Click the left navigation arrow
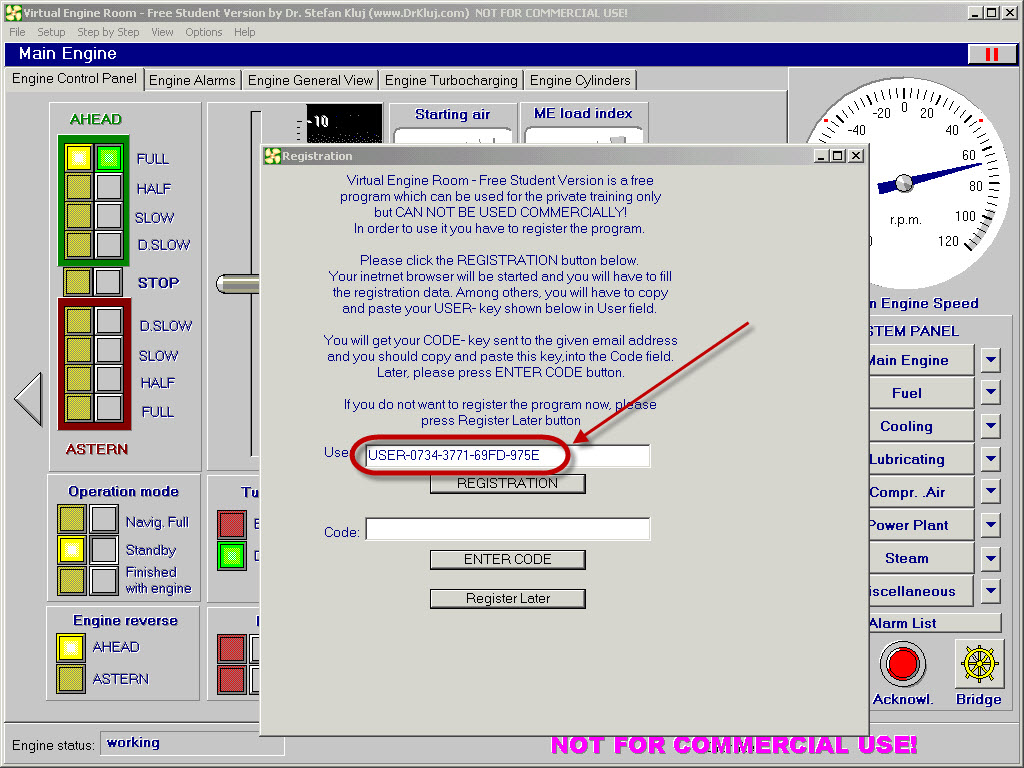 (28, 399)
